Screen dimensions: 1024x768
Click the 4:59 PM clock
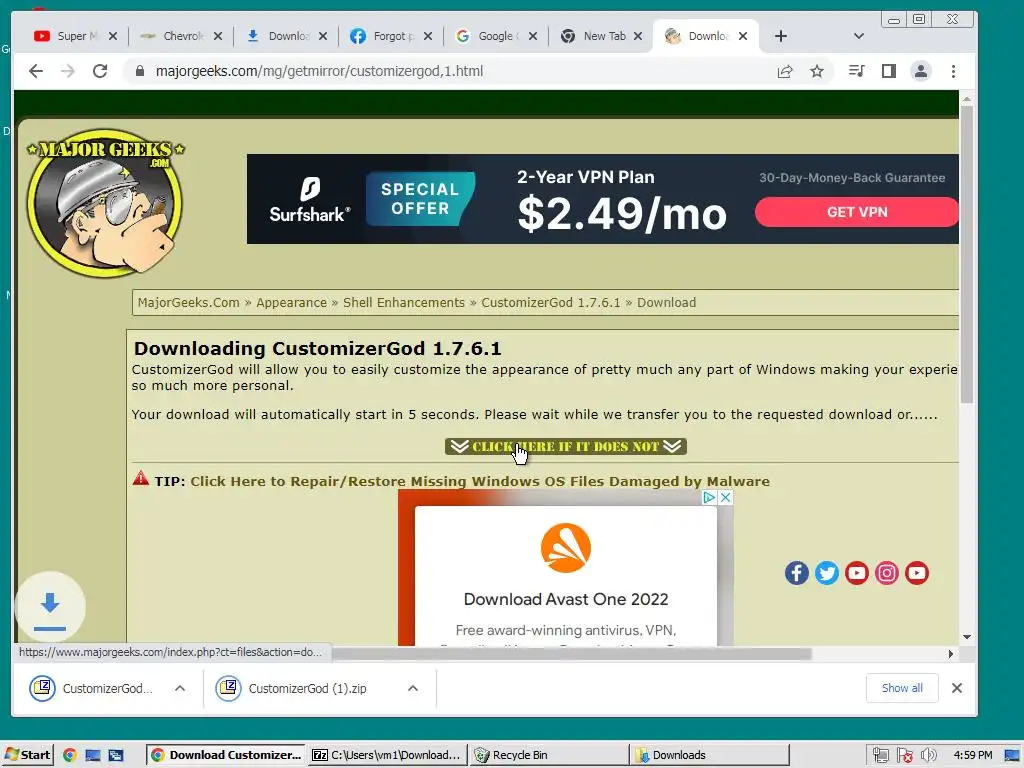point(972,755)
